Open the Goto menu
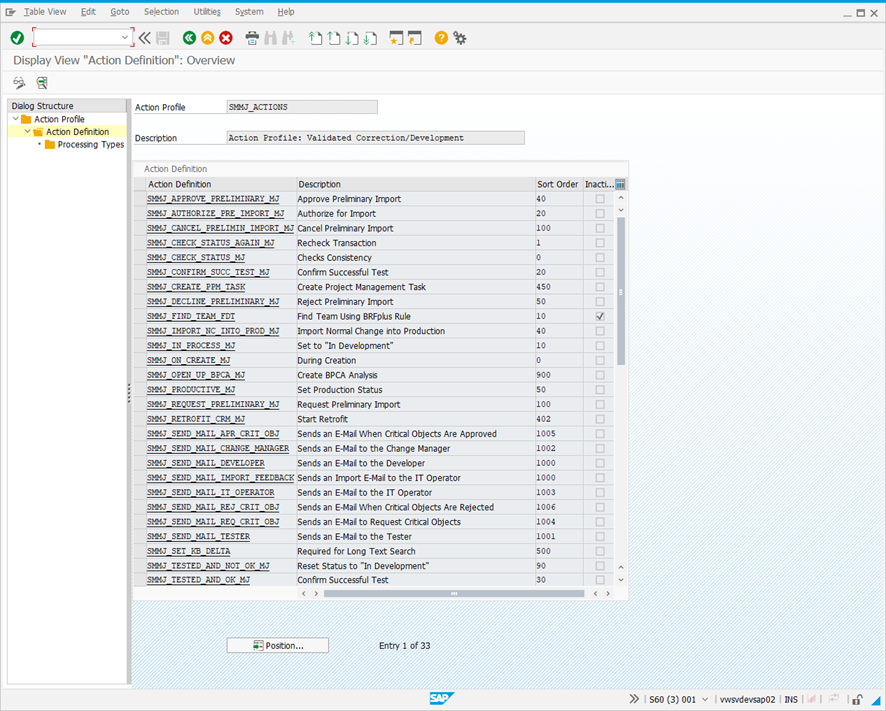The height and width of the screenshot is (711, 886). click(x=120, y=12)
